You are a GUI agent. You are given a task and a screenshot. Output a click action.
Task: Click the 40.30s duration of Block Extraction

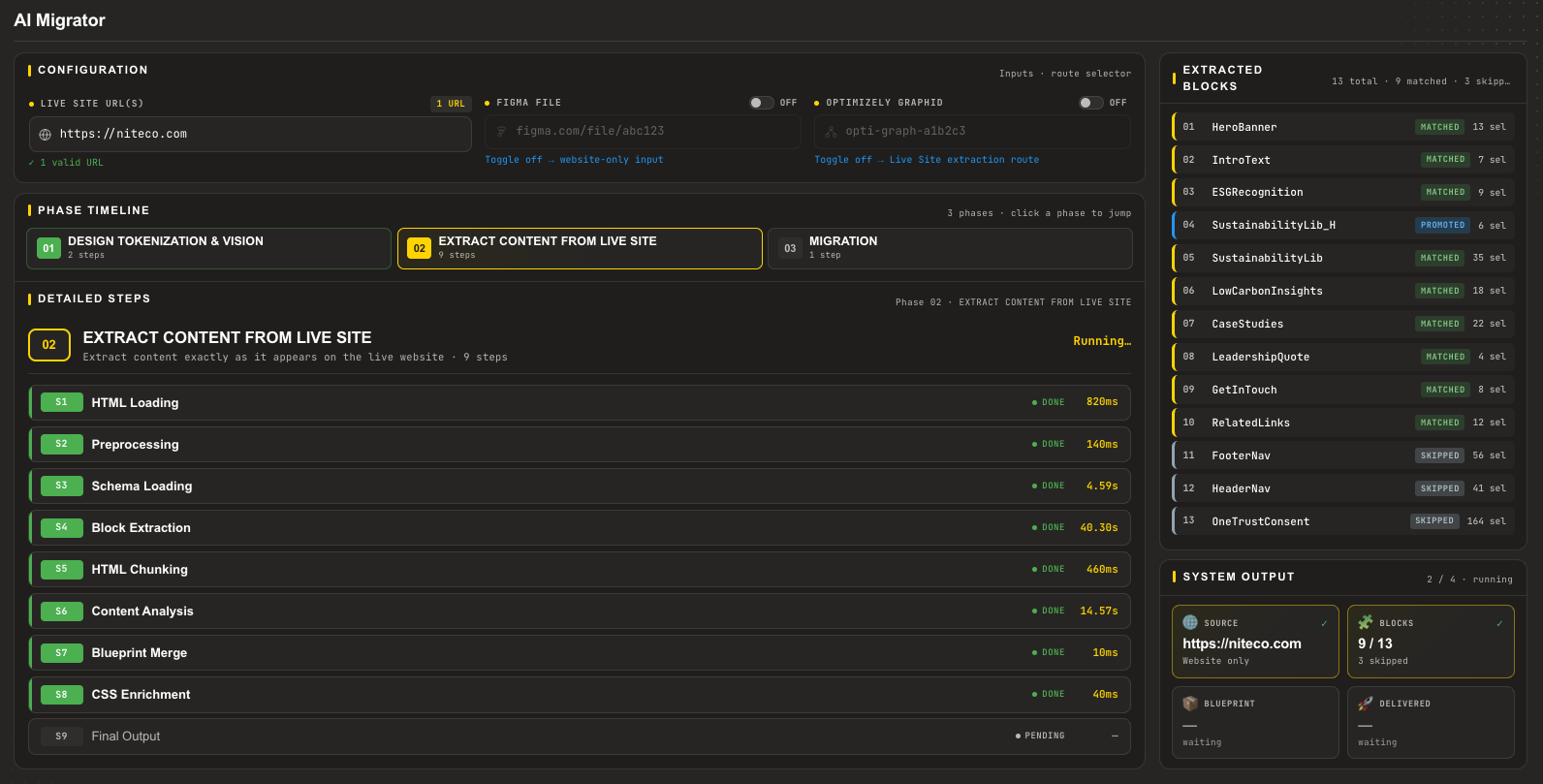[1099, 527]
